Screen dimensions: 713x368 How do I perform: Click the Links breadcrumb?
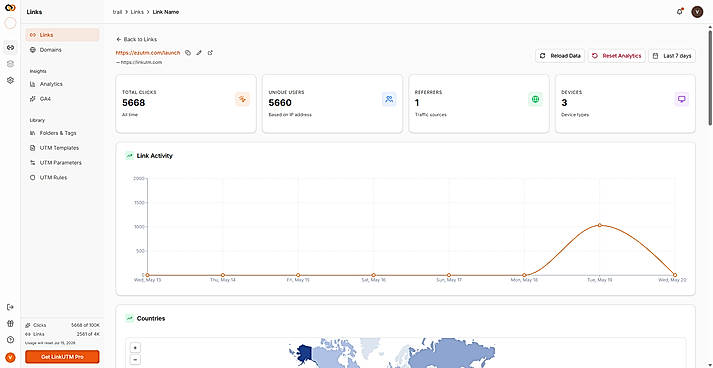click(x=137, y=12)
